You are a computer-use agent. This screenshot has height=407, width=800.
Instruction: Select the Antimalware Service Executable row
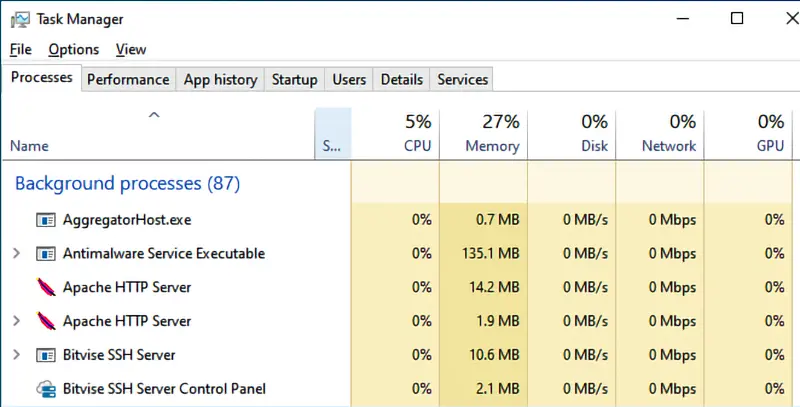(398, 254)
